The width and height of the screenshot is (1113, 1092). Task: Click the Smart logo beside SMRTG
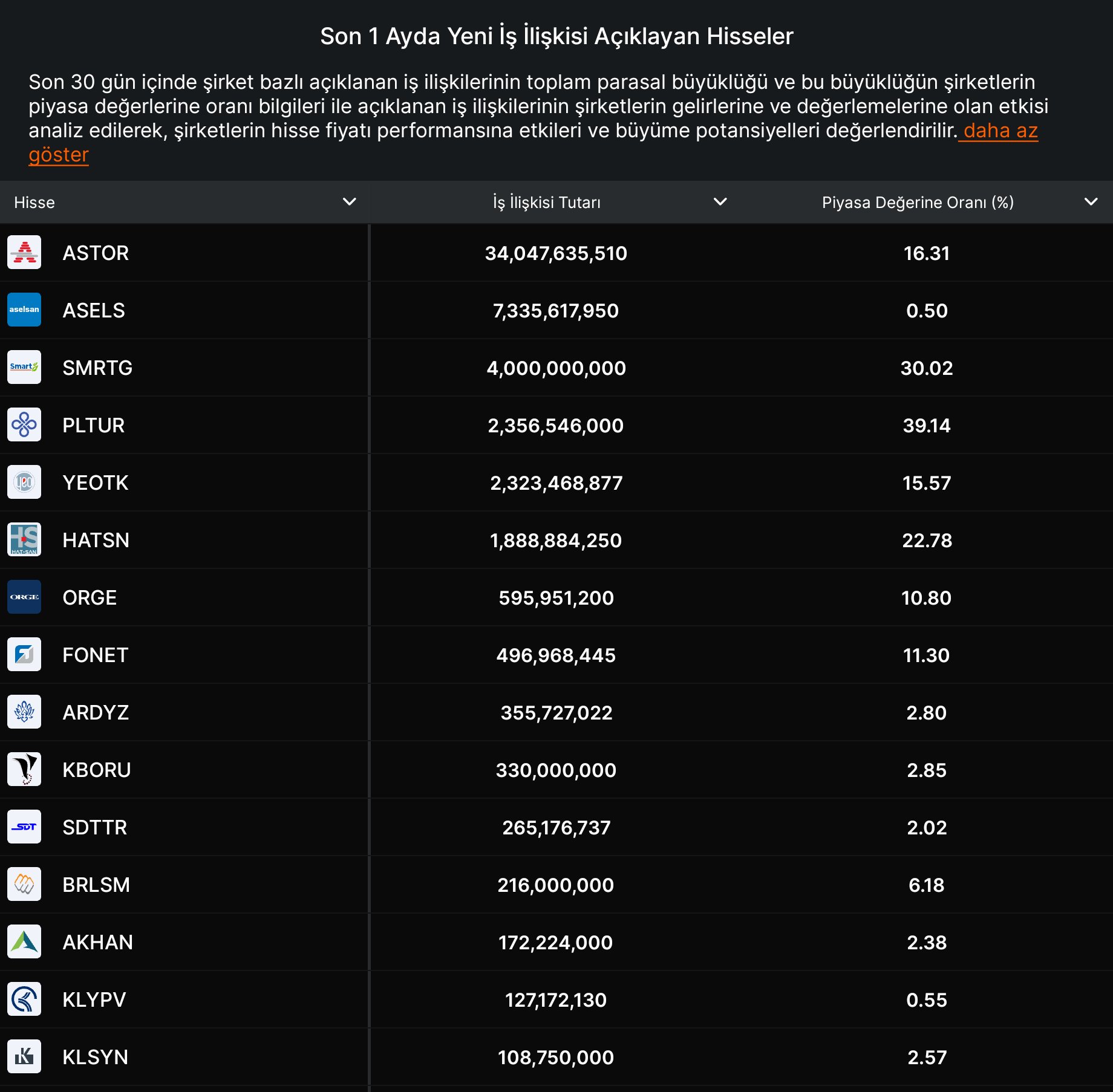pos(24,368)
